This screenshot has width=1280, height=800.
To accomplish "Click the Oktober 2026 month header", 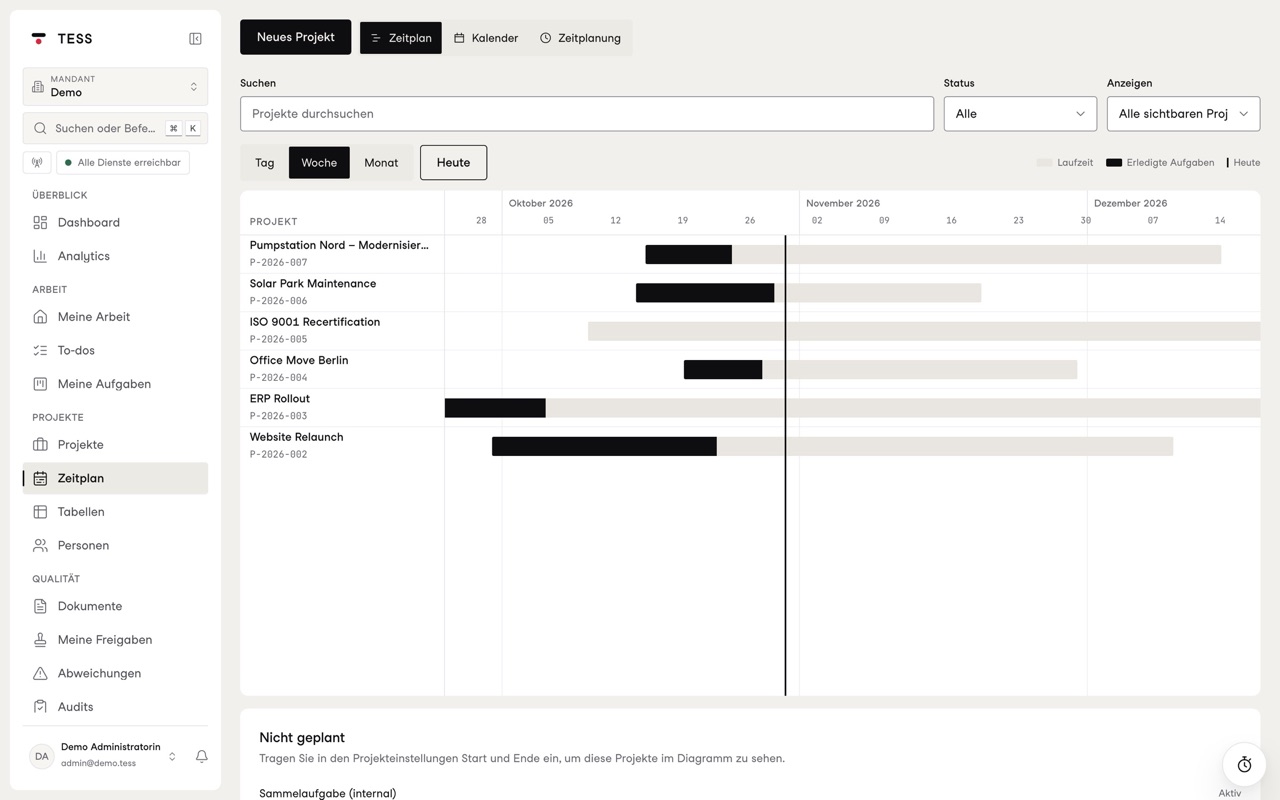I will click(x=541, y=203).
